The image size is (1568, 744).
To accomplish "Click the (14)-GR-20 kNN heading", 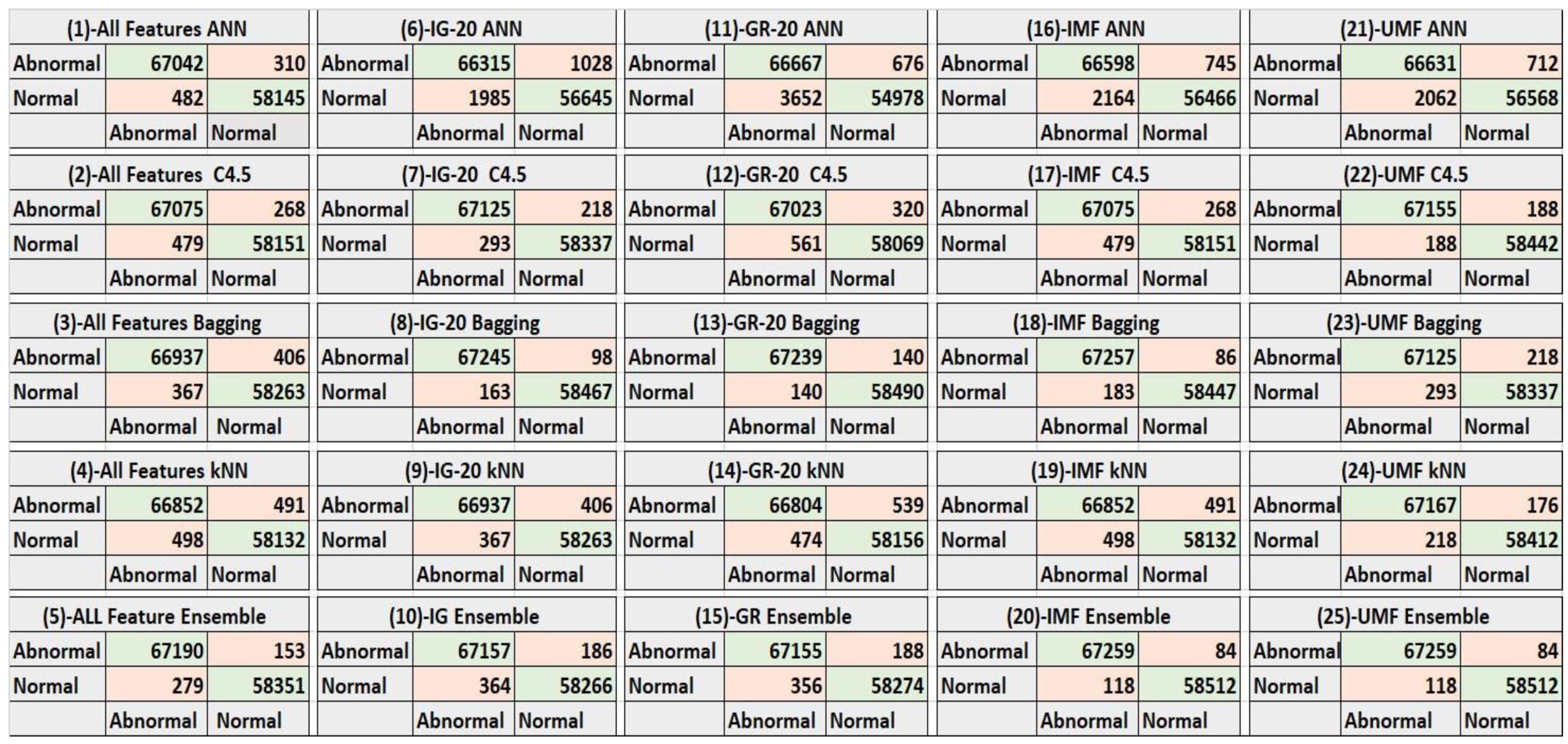I will click(x=775, y=470).
